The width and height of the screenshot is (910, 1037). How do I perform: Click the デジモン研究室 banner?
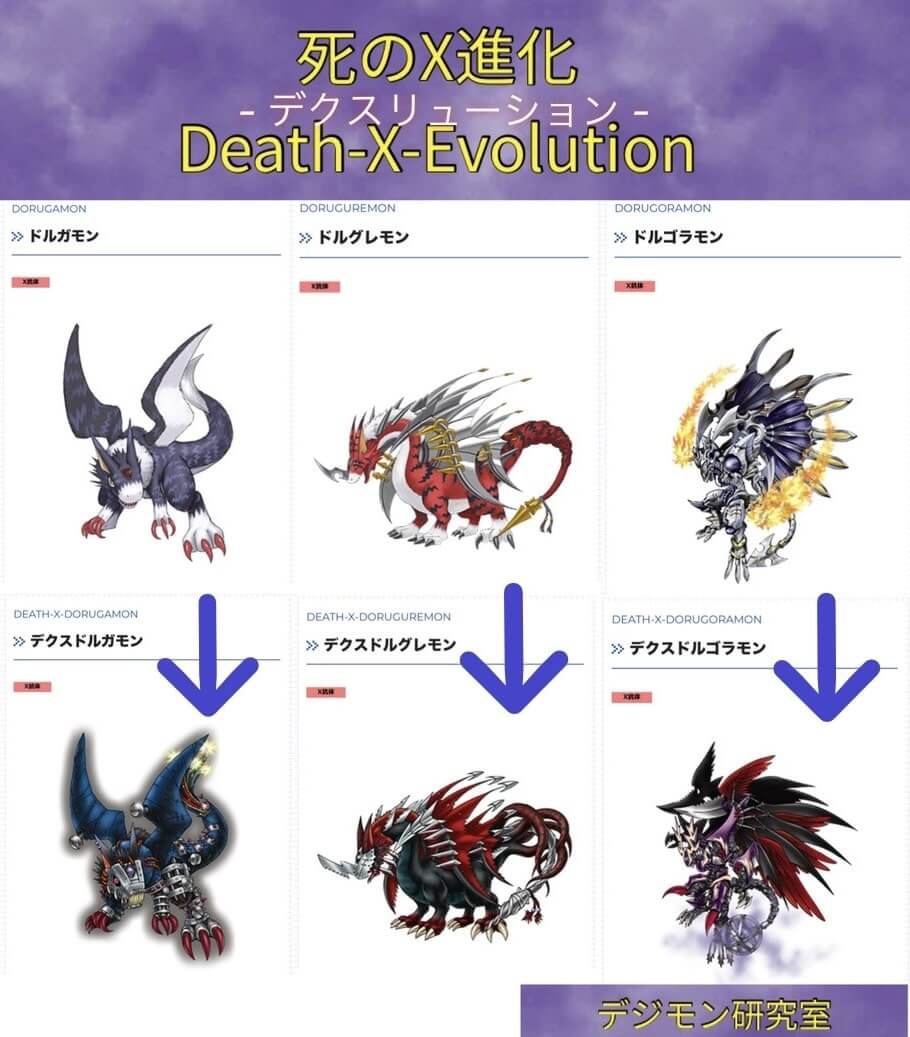pos(714,1012)
